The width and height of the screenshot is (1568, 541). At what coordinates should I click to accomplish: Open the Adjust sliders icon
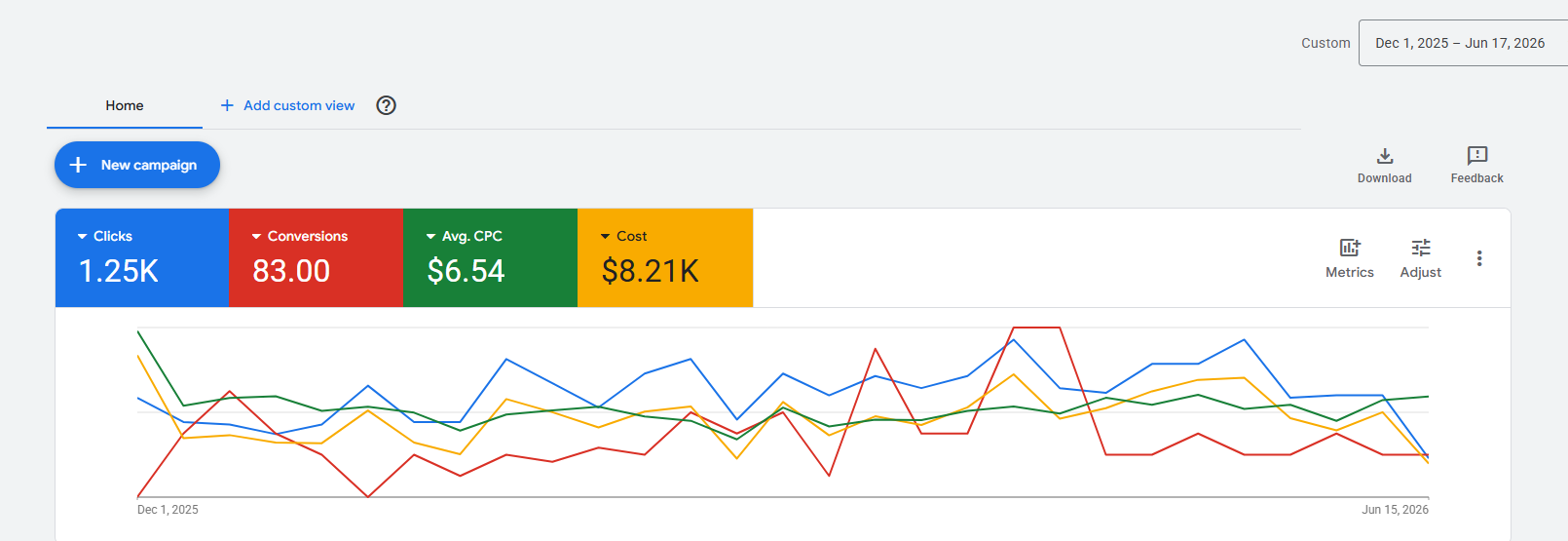click(x=1421, y=248)
